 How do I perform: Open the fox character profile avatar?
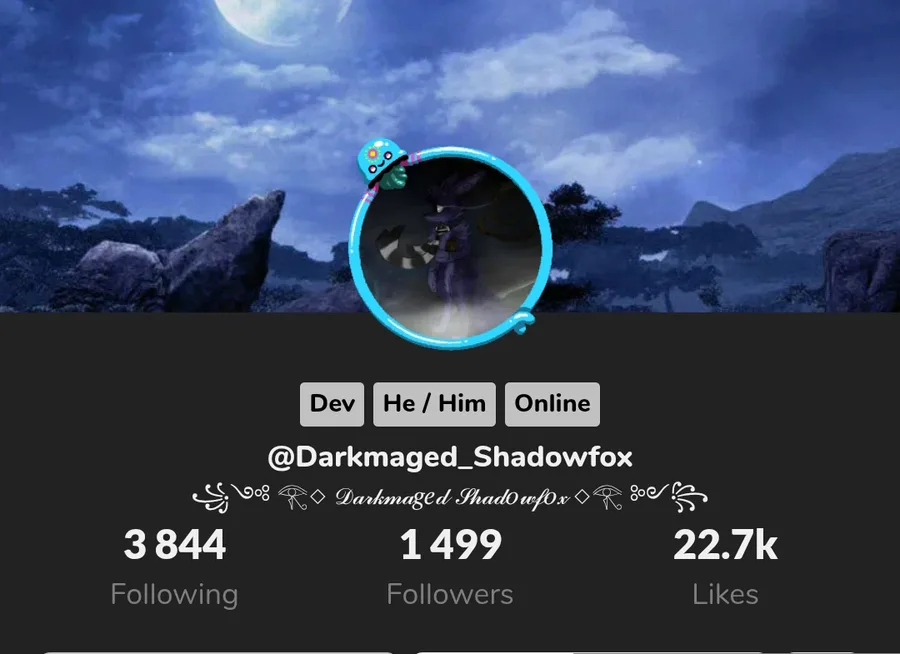451,247
